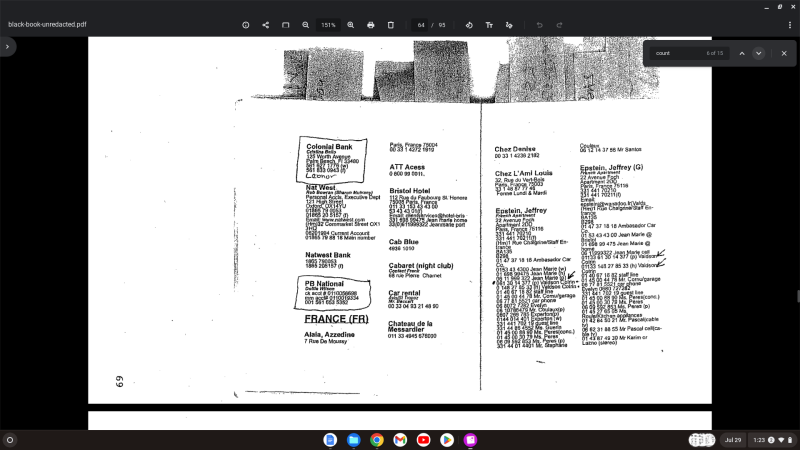Click 'Natwest Bank' entry in document
This screenshot has width=800, height=450.
328,255
